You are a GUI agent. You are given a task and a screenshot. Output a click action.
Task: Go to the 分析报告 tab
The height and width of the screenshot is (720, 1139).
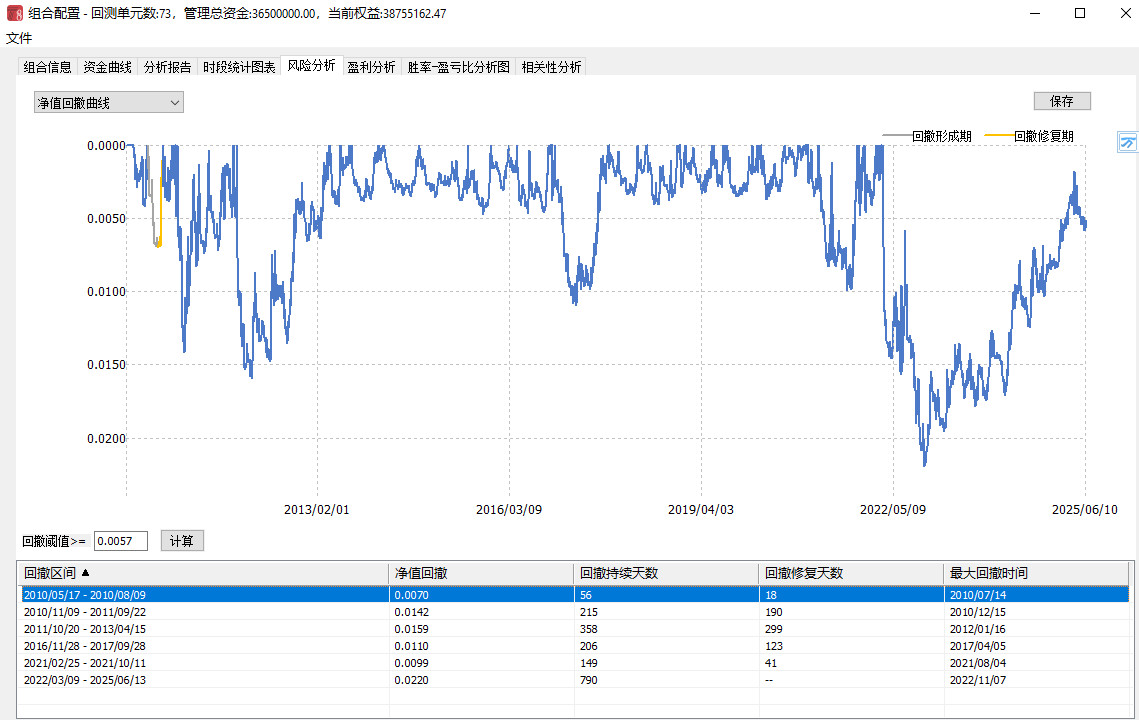[x=167, y=67]
